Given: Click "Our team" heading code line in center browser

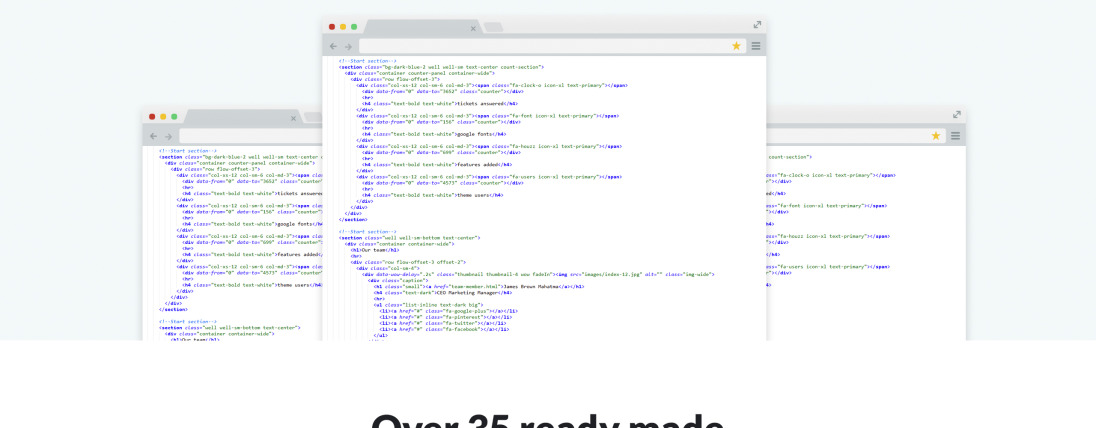Looking at the screenshot, I should click(x=362, y=250).
